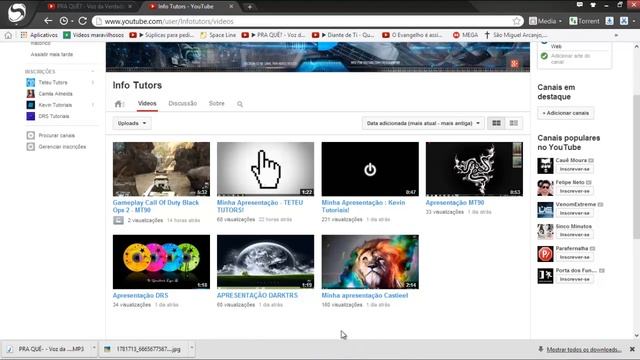Go to channel home tab icon

(118, 104)
